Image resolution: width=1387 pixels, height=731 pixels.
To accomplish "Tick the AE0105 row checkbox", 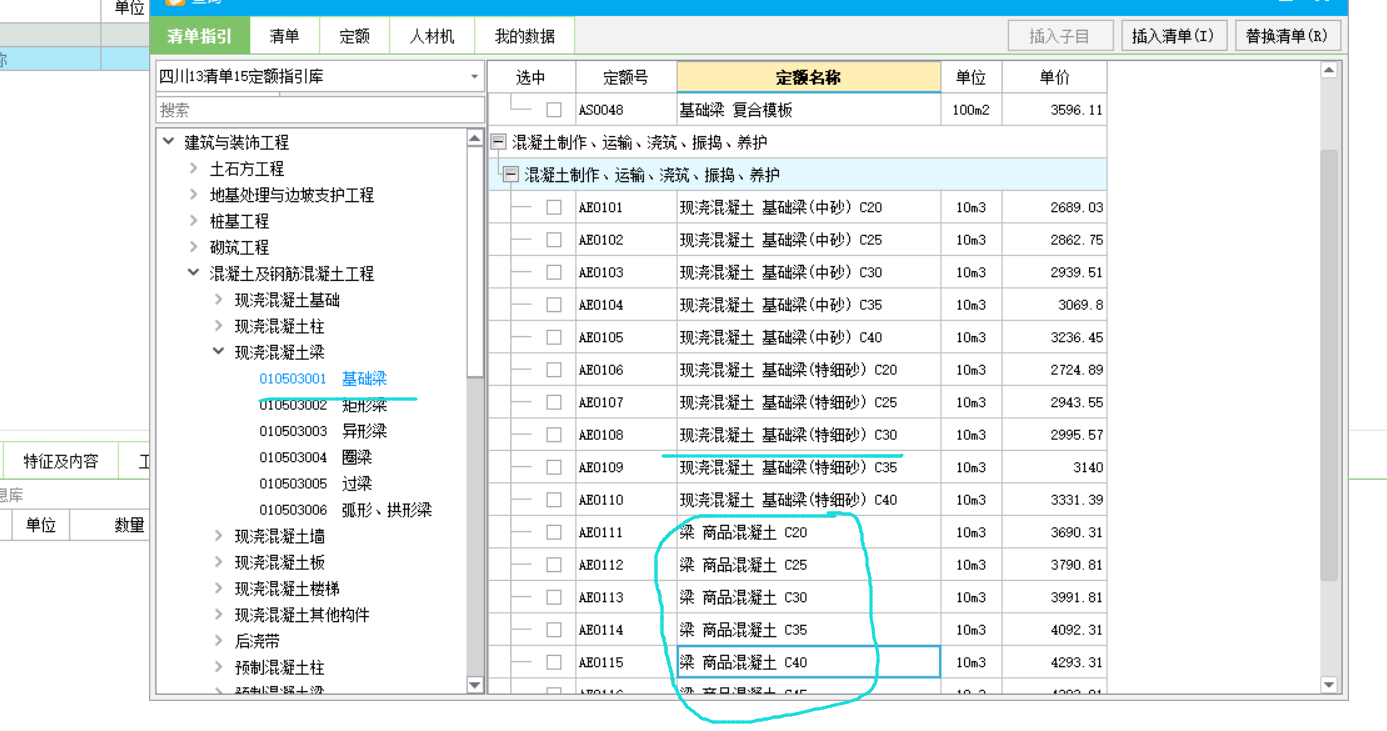I will pyautogui.click(x=554, y=337).
